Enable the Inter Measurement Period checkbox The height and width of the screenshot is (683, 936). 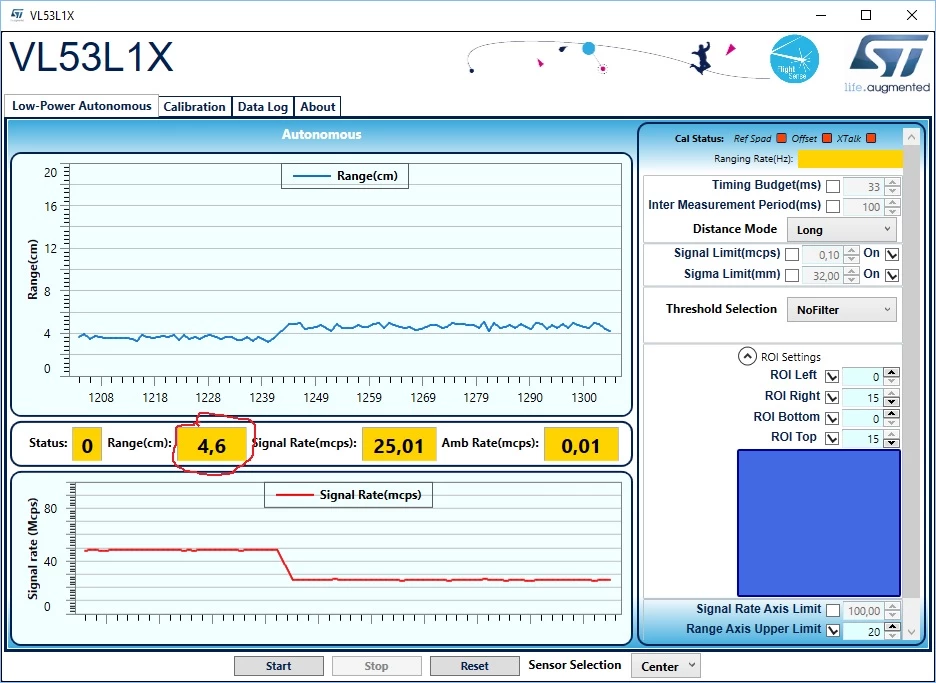point(833,207)
